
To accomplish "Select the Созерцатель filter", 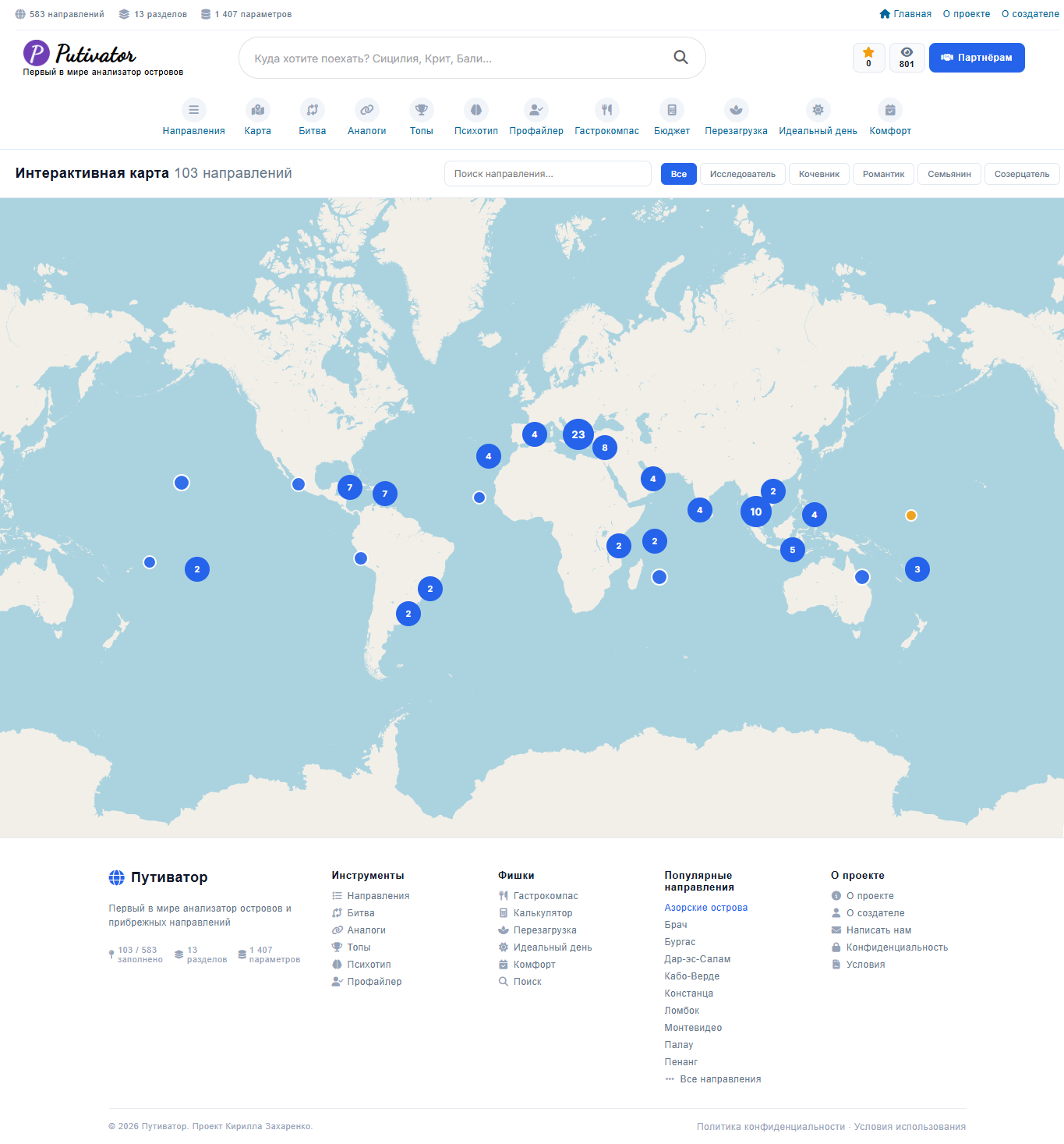I will click(x=1022, y=174).
